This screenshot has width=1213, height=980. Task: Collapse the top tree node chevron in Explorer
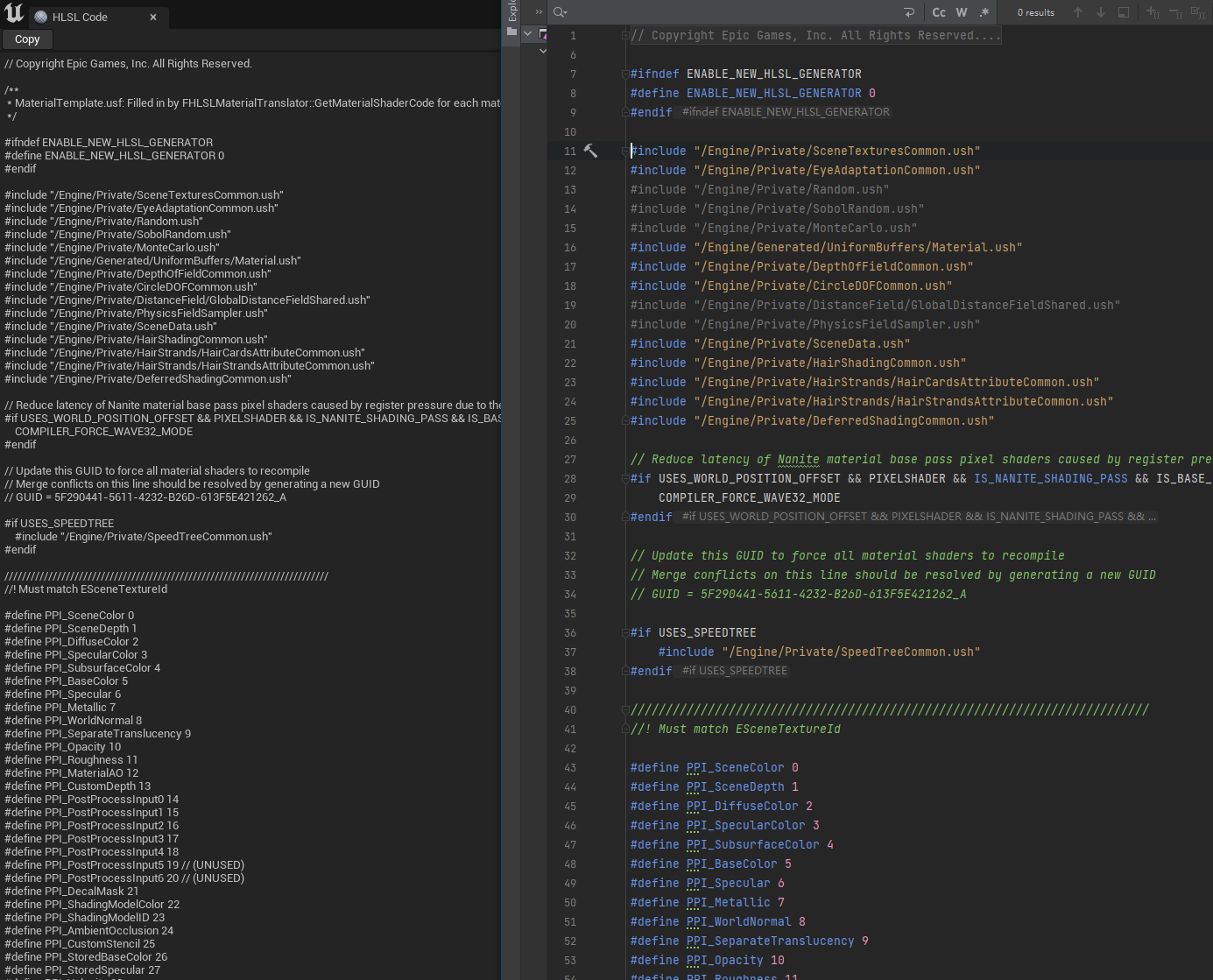[527, 33]
